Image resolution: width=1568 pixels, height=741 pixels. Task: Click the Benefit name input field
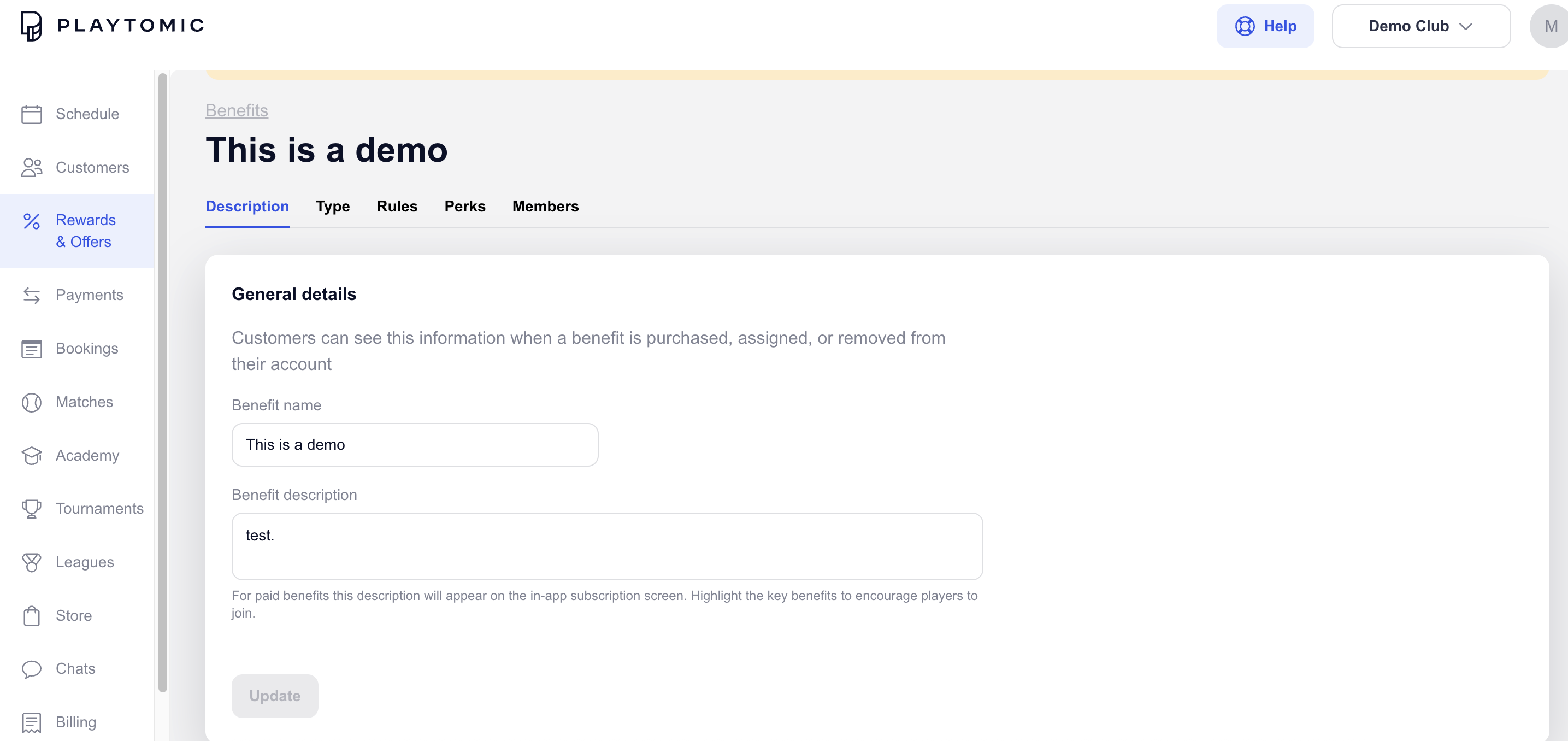click(415, 444)
